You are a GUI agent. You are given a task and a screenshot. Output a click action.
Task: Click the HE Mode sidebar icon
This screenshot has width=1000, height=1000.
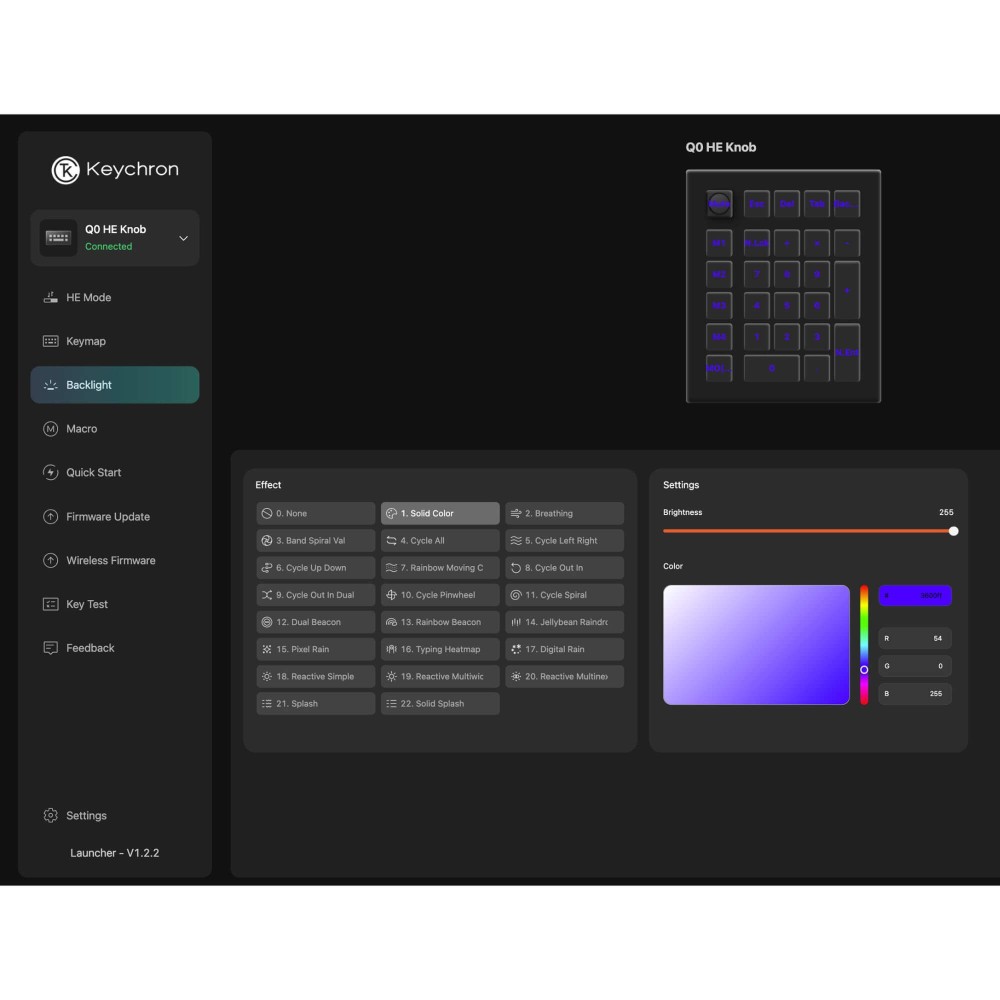(50, 297)
